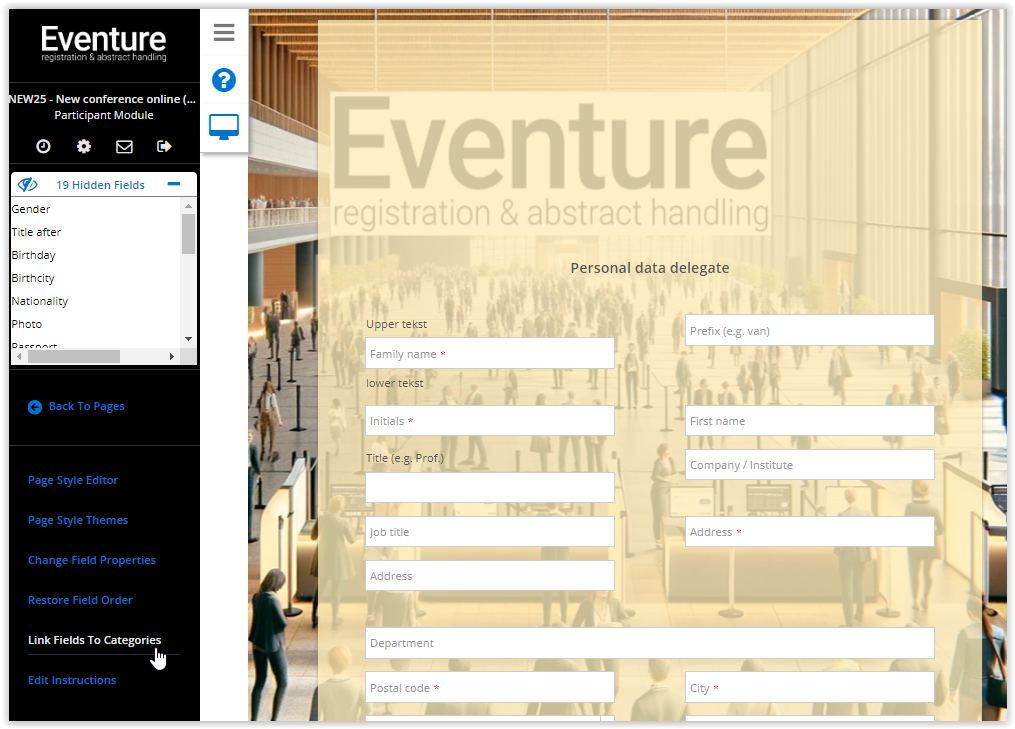Screen dimensions: 1015x729
Task: Select Gender in hidden fields list
Action: click(31, 209)
